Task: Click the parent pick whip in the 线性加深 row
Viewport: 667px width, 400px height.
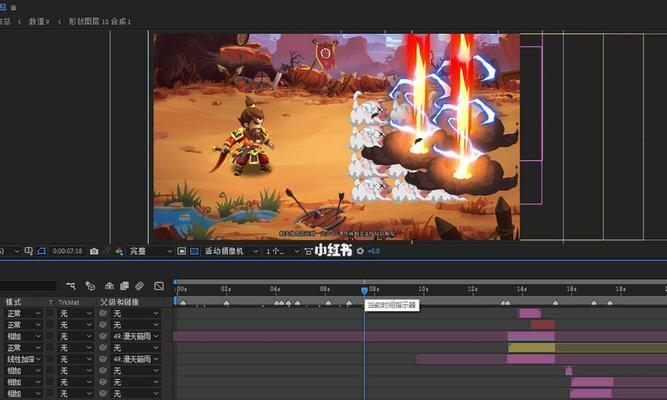Action: [x=103, y=359]
